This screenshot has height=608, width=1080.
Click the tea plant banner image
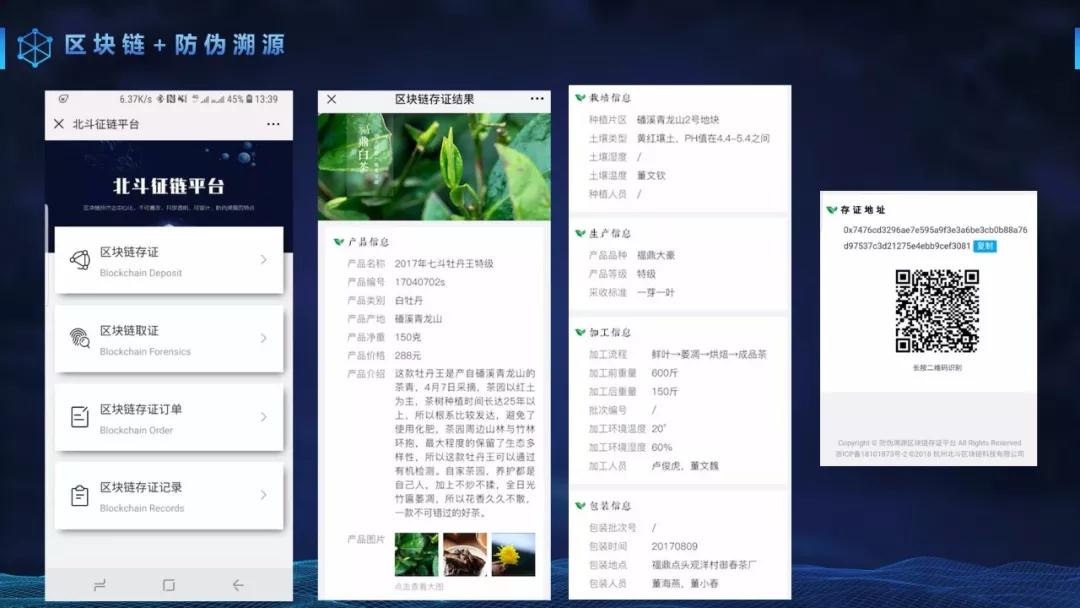coord(434,167)
